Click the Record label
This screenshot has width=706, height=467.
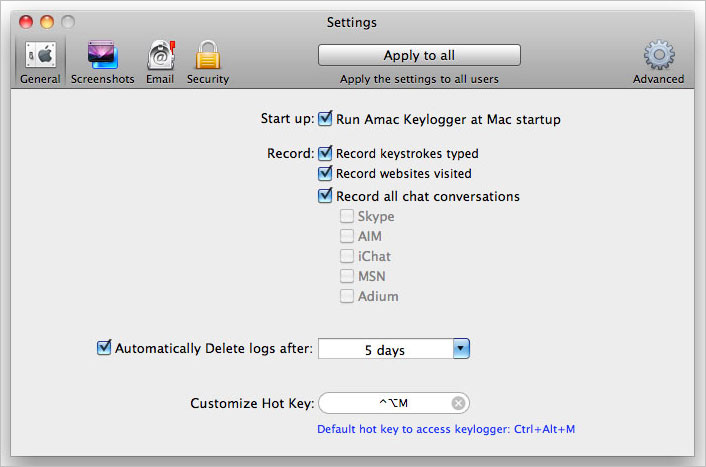tap(290, 154)
